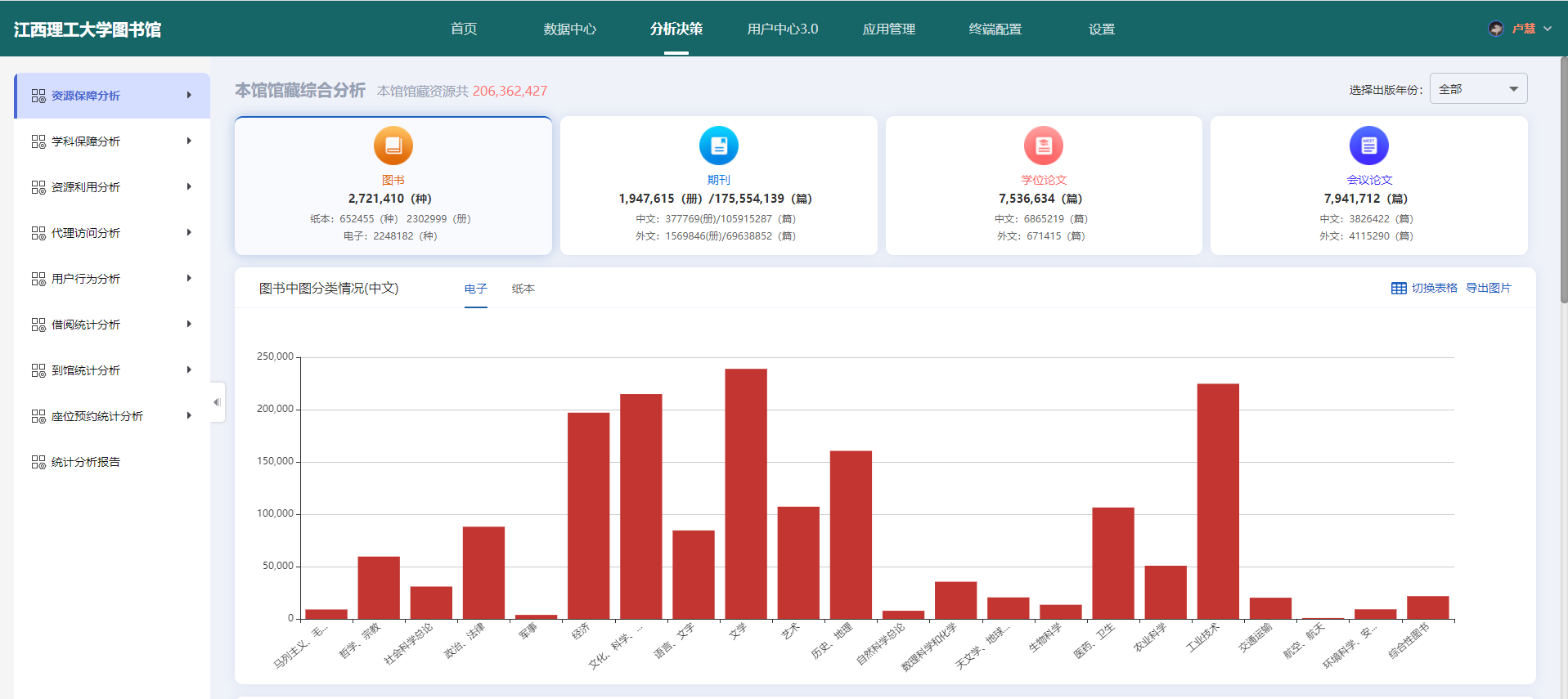
Task: Click the red 学位论文 thesis icon
Action: (x=1044, y=146)
